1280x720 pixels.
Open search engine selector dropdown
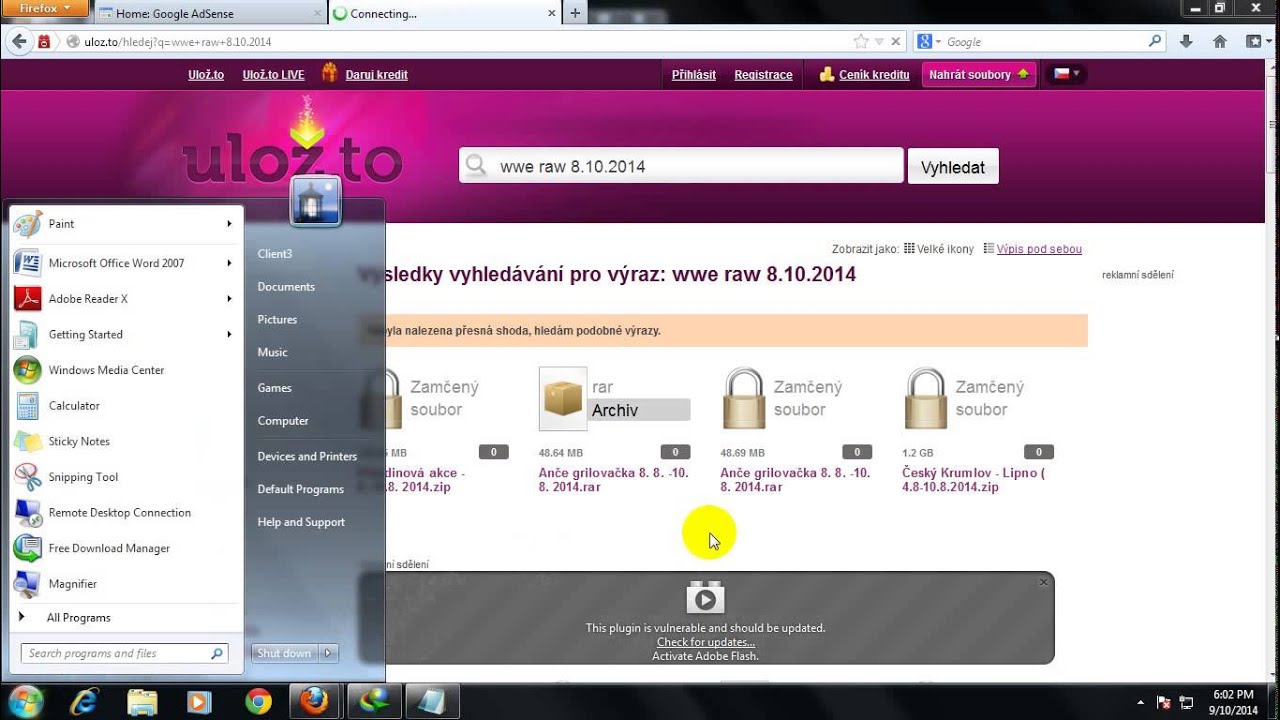tap(930, 42)
